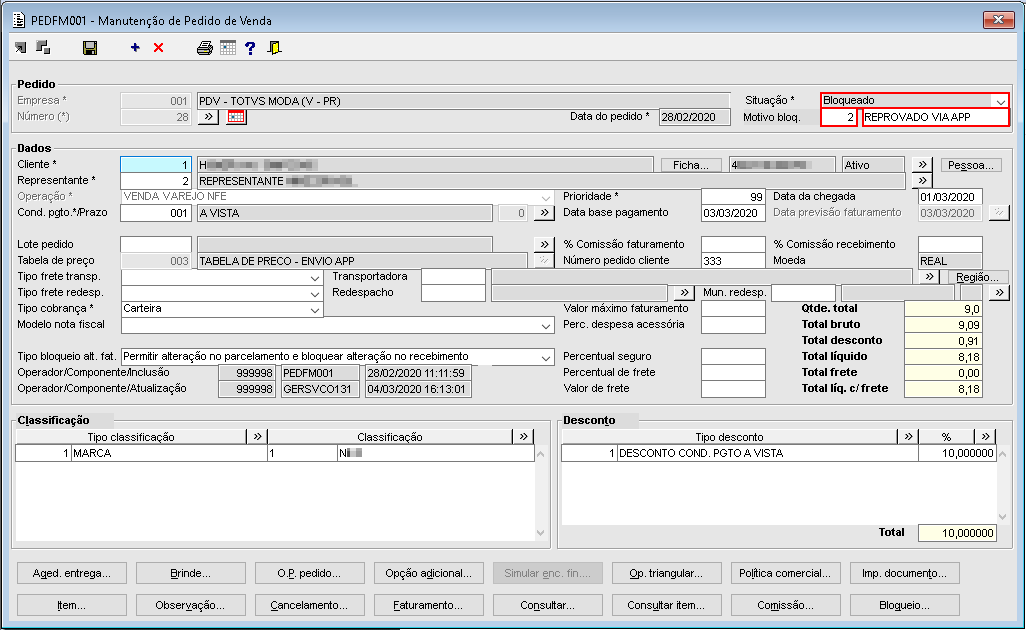Click the Data base pagamento field
Screen dimensions: 1026x630
[x=733, y=213]
